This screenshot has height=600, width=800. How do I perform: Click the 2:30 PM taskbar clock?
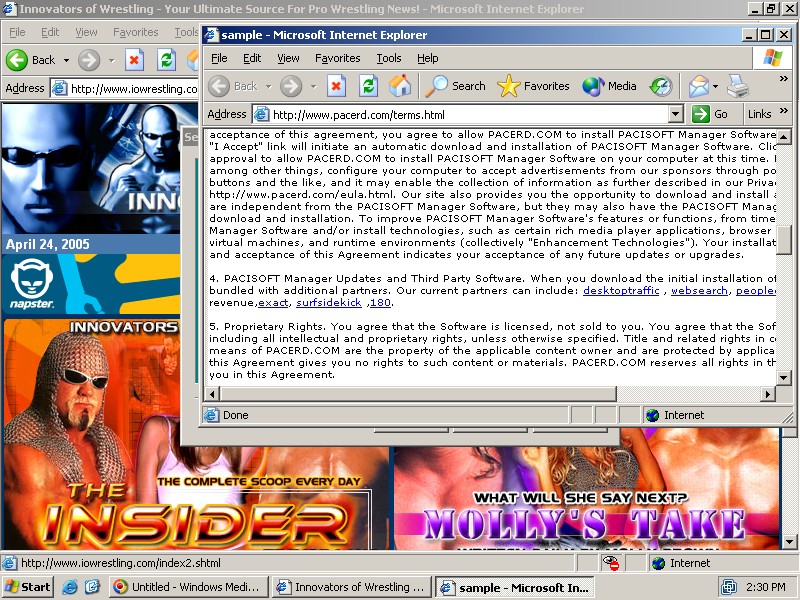pyautogui.click(x=766, y=587)
